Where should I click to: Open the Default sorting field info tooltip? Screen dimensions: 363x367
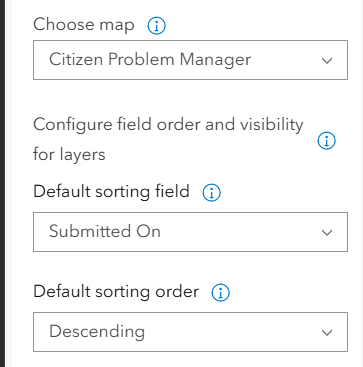point(211,193)
